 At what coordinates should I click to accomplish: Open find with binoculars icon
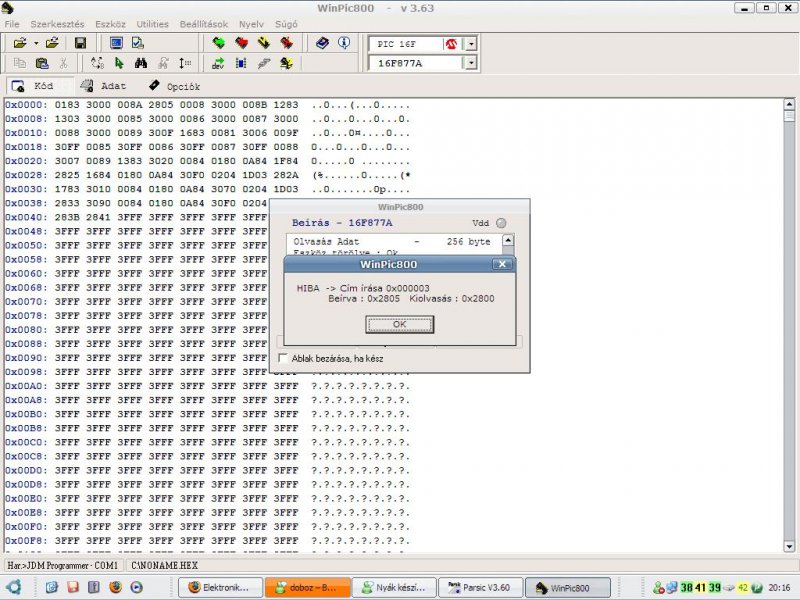141,63
